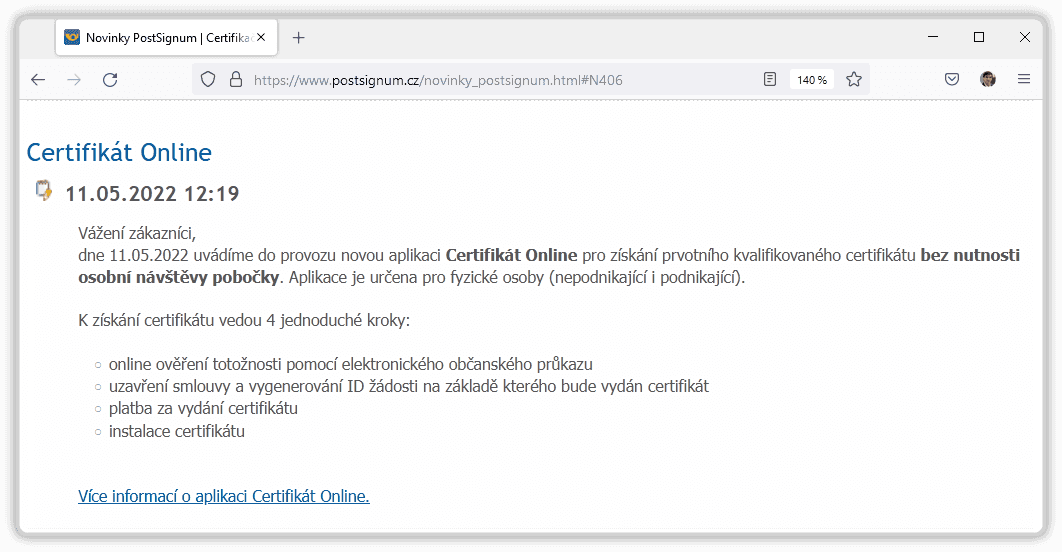Image resolution: width=1062 pixels, height=552 pixels.
Task: Click bold text "osobní návštěvy pobočky"
Action: point(179,277)
